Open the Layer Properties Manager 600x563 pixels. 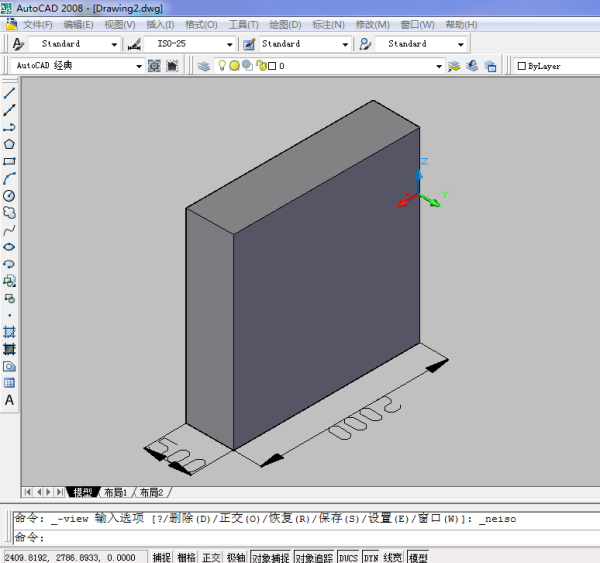pos(204,66)
